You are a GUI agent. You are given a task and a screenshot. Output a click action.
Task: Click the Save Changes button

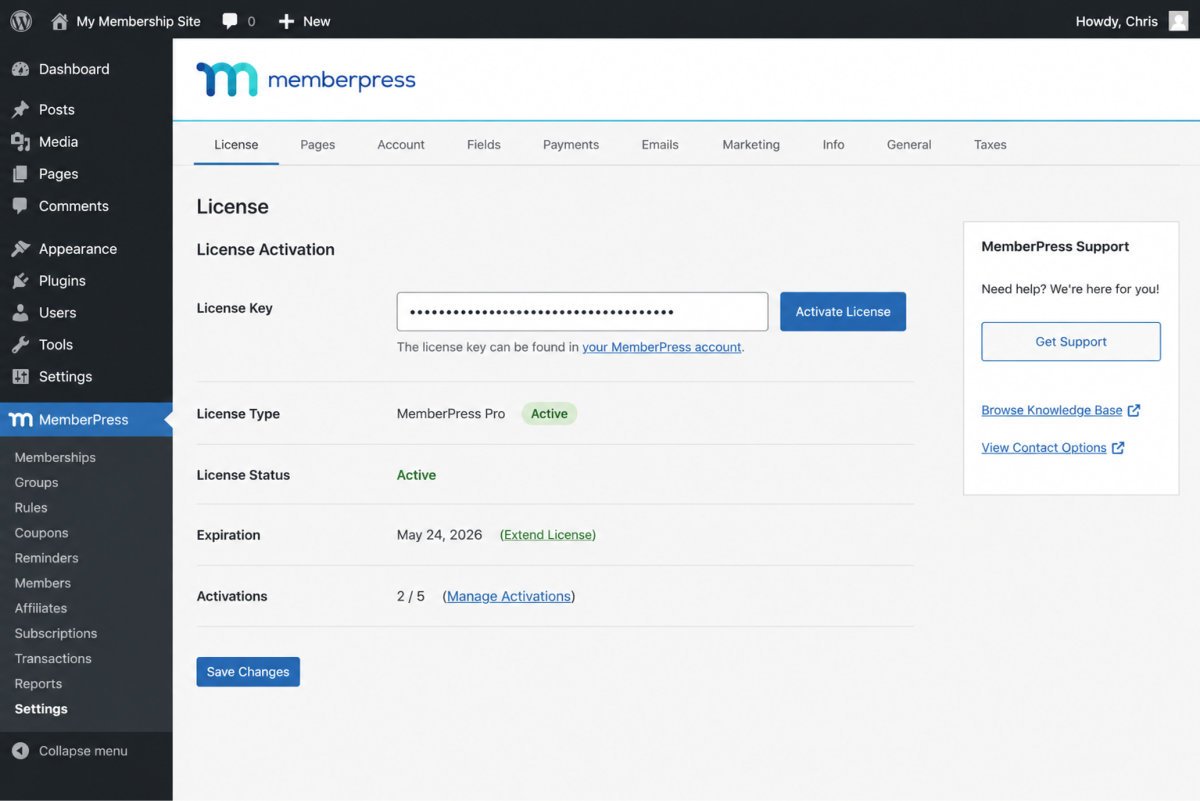248,672
